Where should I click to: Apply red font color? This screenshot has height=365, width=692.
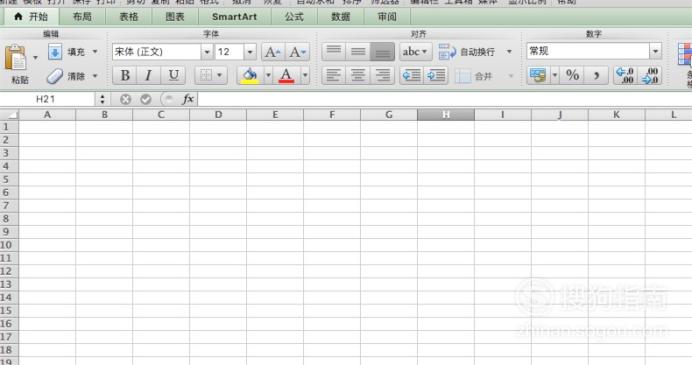pyautogui.click(x=286, y=75)
